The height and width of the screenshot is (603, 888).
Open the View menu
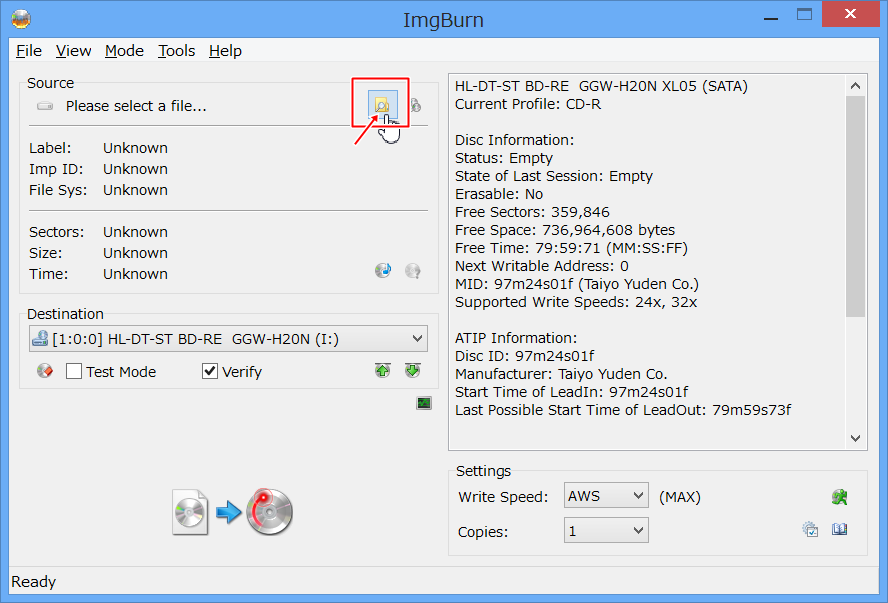pos(74,51)
